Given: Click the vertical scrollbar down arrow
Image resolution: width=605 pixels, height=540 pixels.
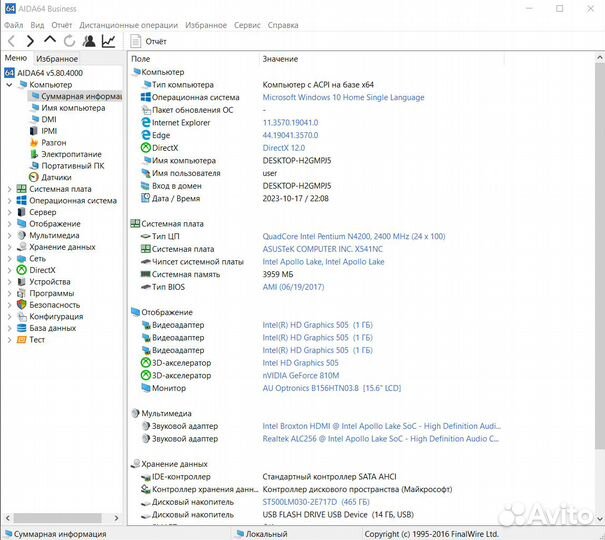Looking at the screenshot, I should [600, 519].
